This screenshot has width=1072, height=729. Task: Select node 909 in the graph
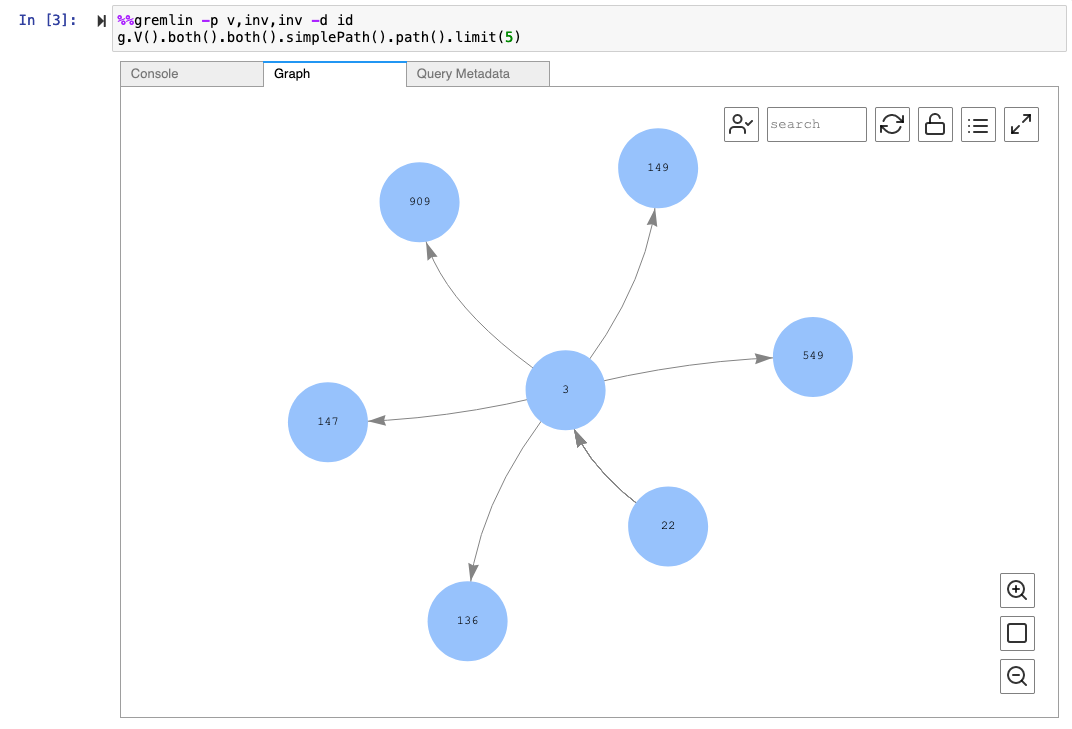(x=419, y=201)
